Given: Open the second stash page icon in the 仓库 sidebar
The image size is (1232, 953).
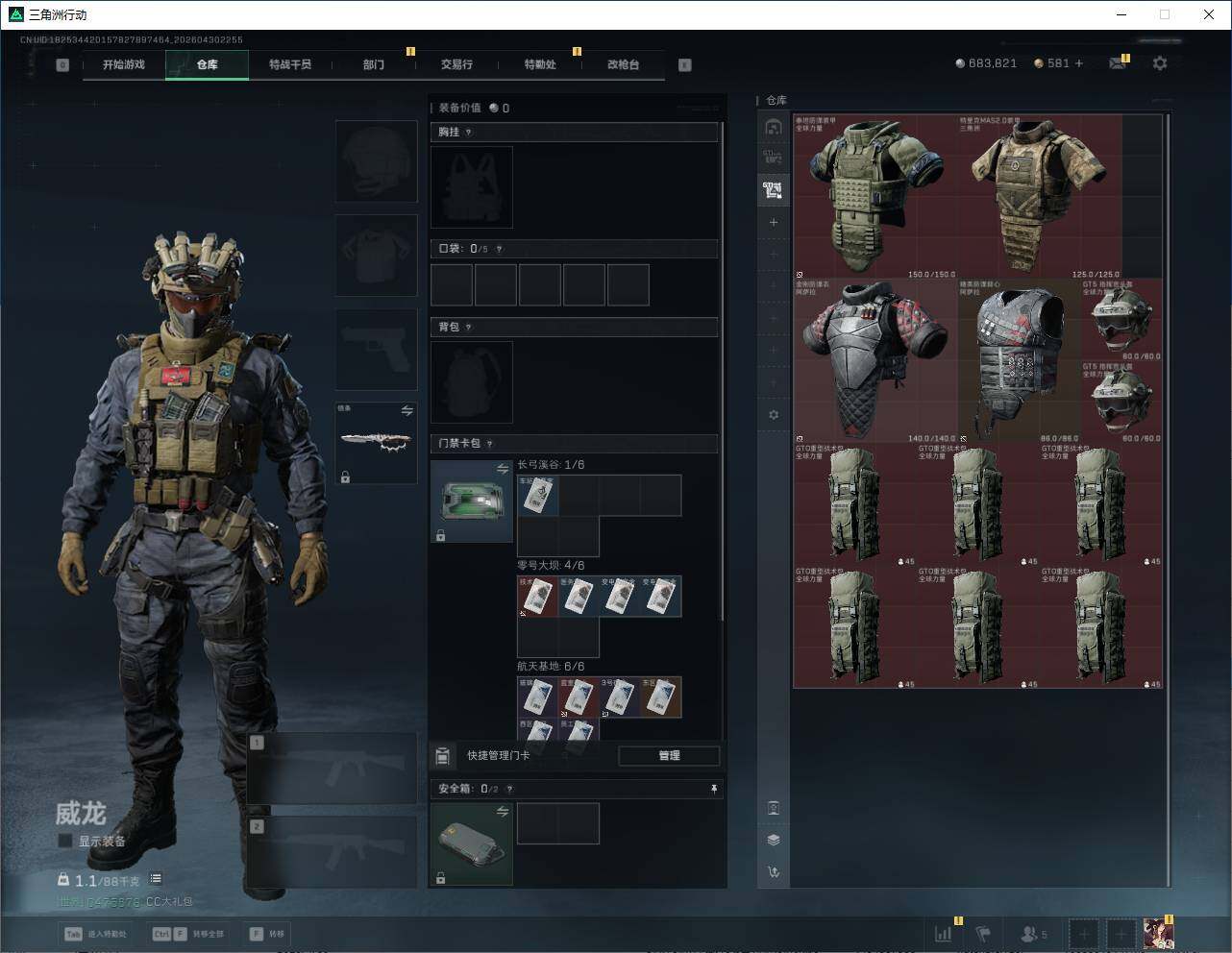Looking at the screenshot, I should pyautogui.click(x=774, y=158).
